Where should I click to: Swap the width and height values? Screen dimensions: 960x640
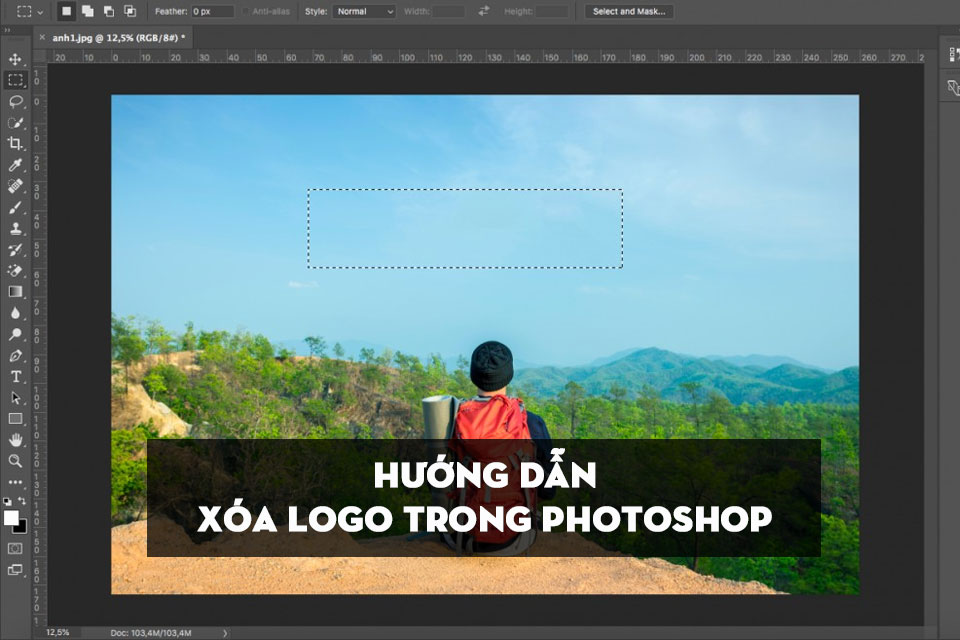[x=484, y=12]
